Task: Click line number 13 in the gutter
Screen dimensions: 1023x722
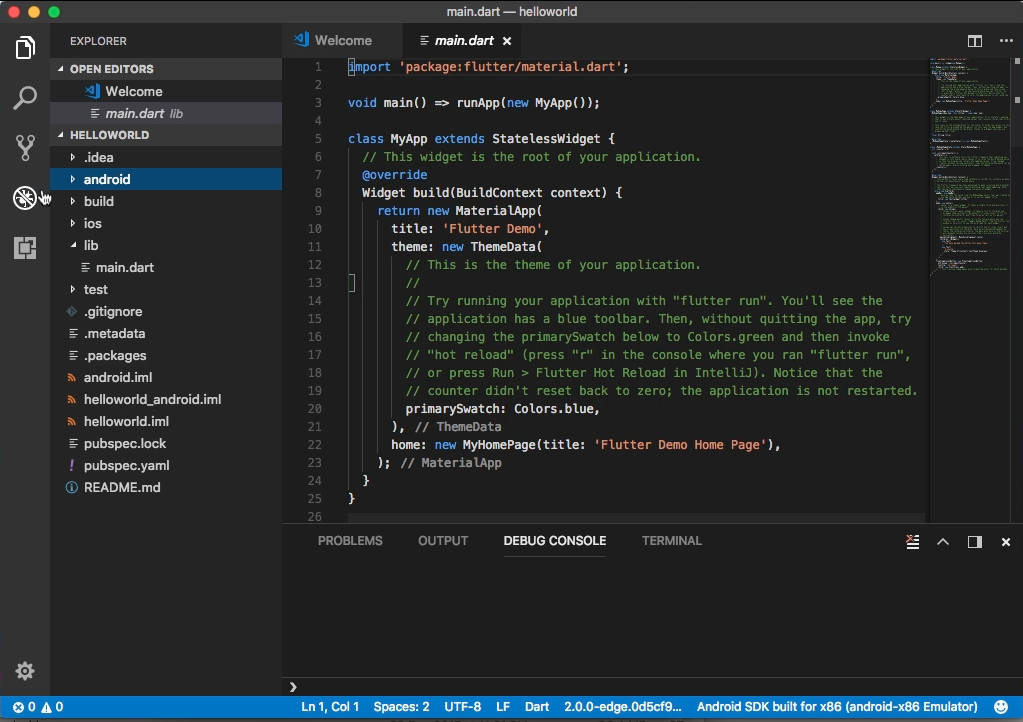Action: pos(315,282)
